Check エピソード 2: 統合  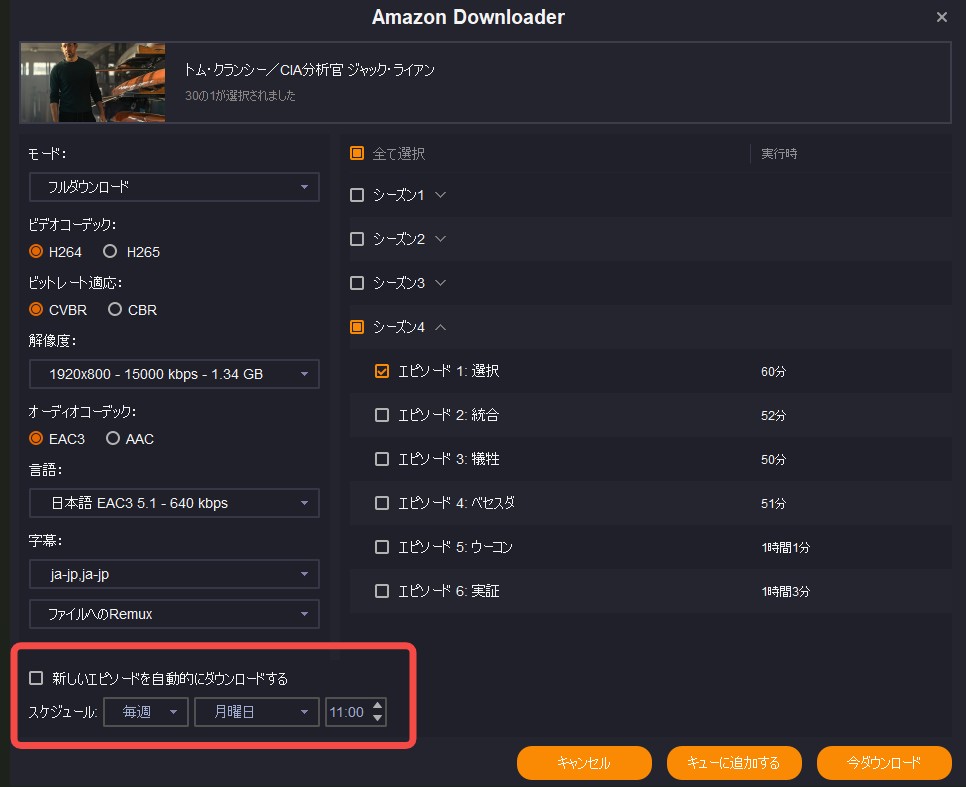(x=382, y=415)
